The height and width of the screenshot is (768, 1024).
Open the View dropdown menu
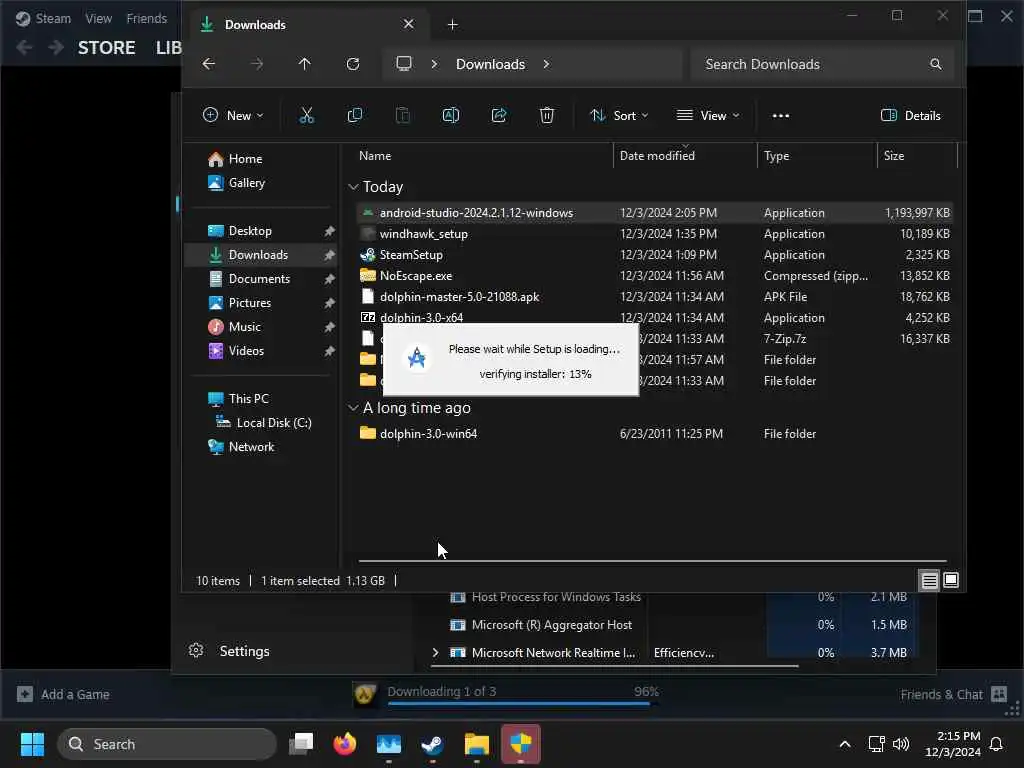708,116
